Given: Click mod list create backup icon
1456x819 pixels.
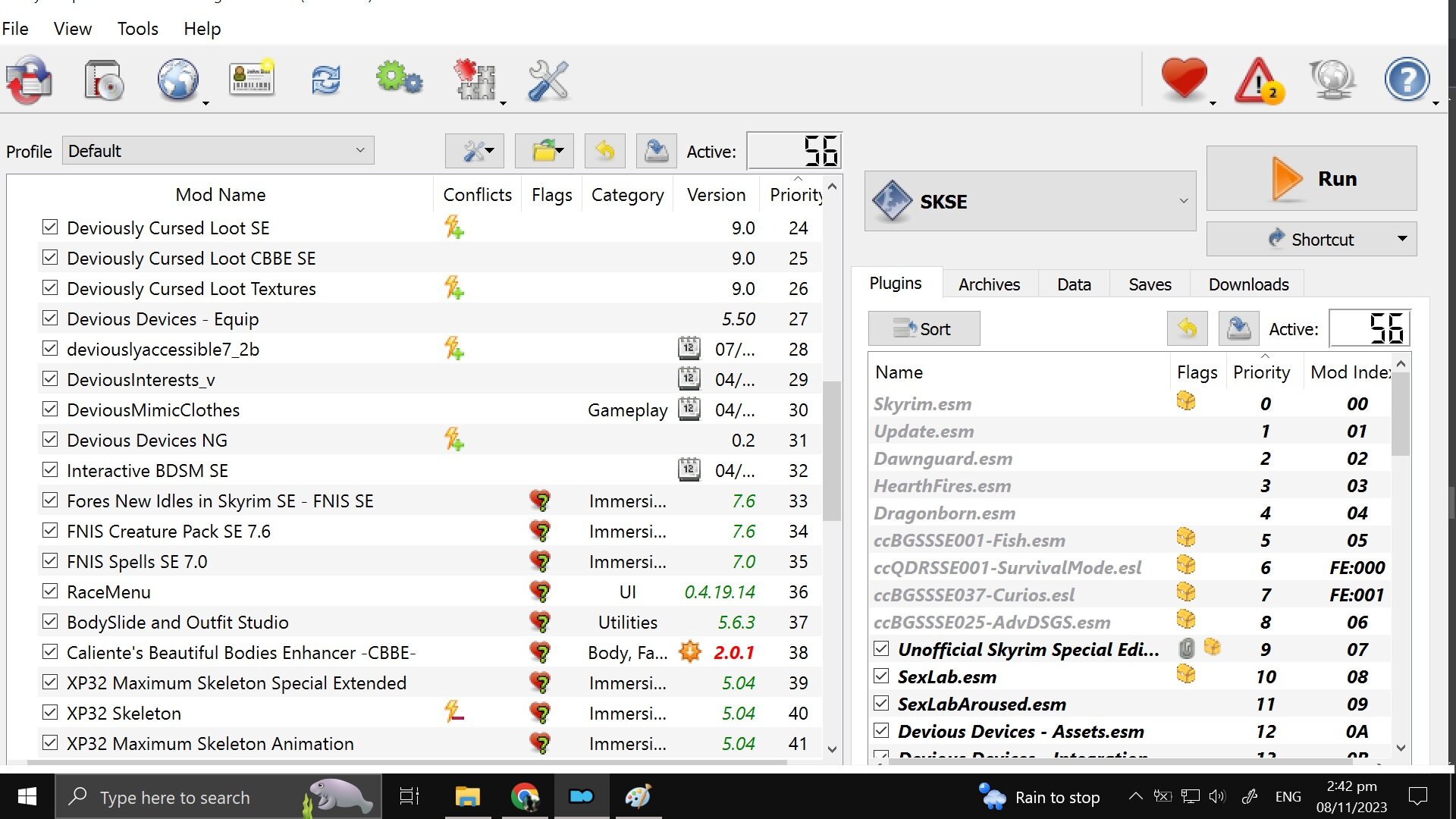Looking at the screenshot, I should (656, 151).
